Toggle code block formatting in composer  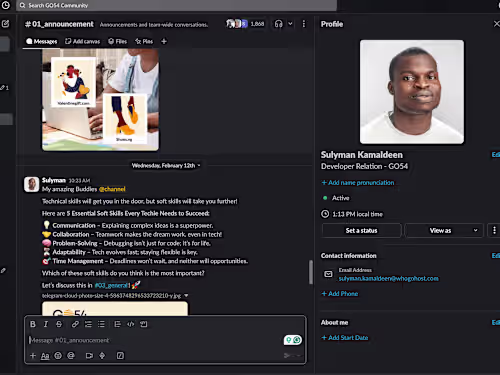pyautogui.click(x=144, y=324)
